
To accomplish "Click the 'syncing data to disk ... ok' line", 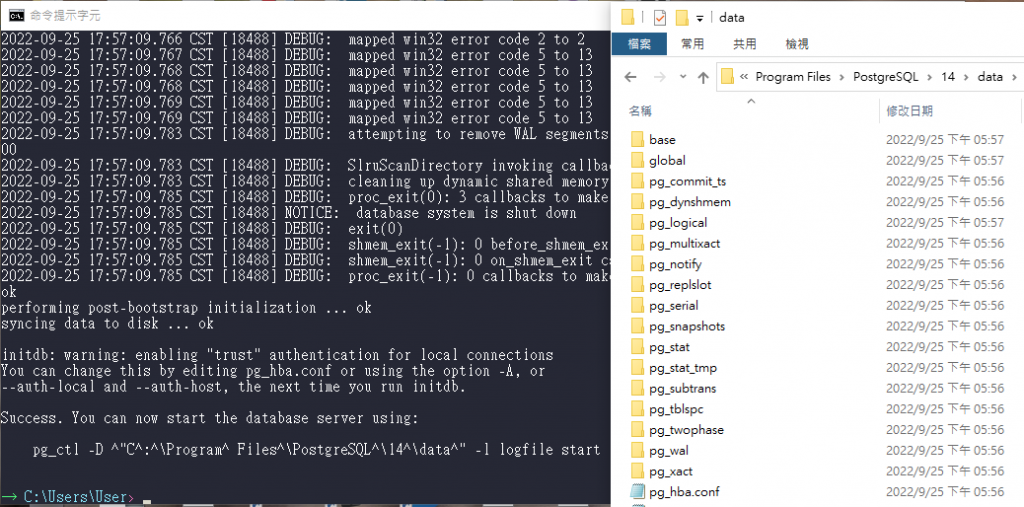I will tap(107, 323).
